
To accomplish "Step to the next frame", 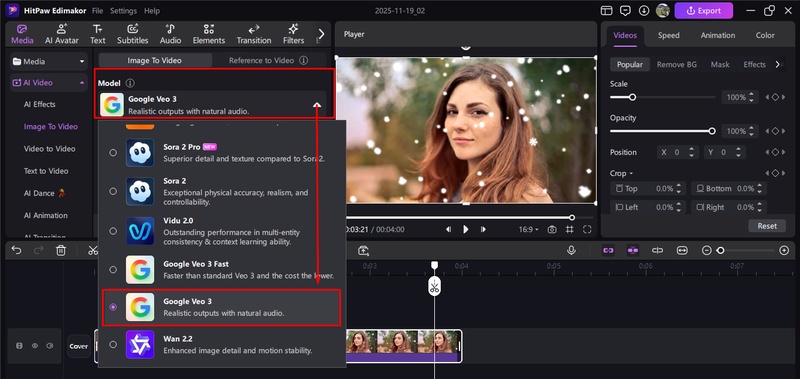I will 483,230.
